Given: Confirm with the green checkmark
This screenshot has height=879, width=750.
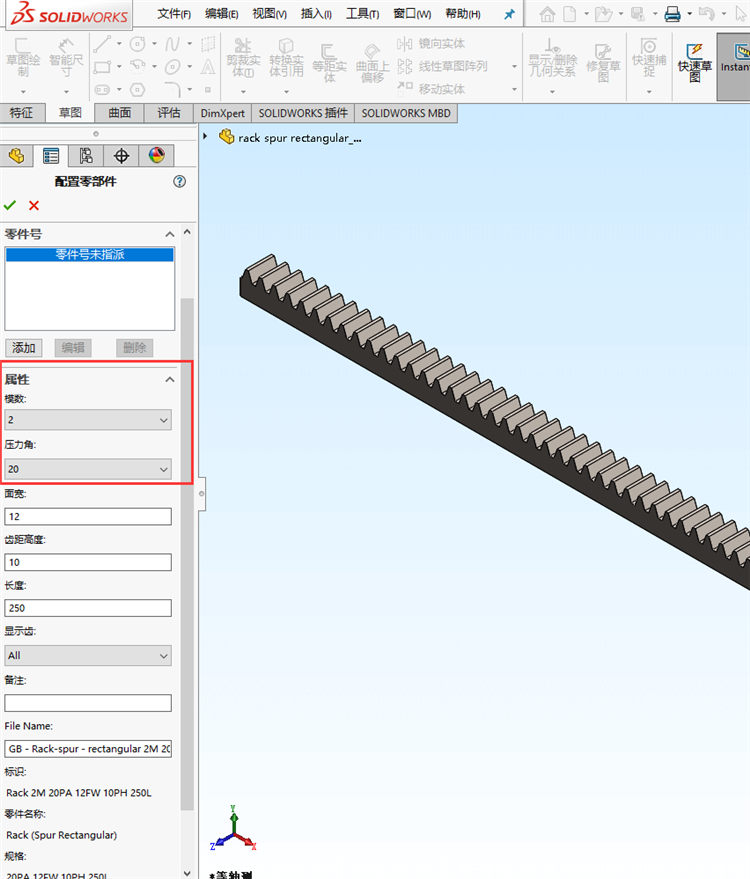Looking at the screenshot, I should [x=10, y=206].
